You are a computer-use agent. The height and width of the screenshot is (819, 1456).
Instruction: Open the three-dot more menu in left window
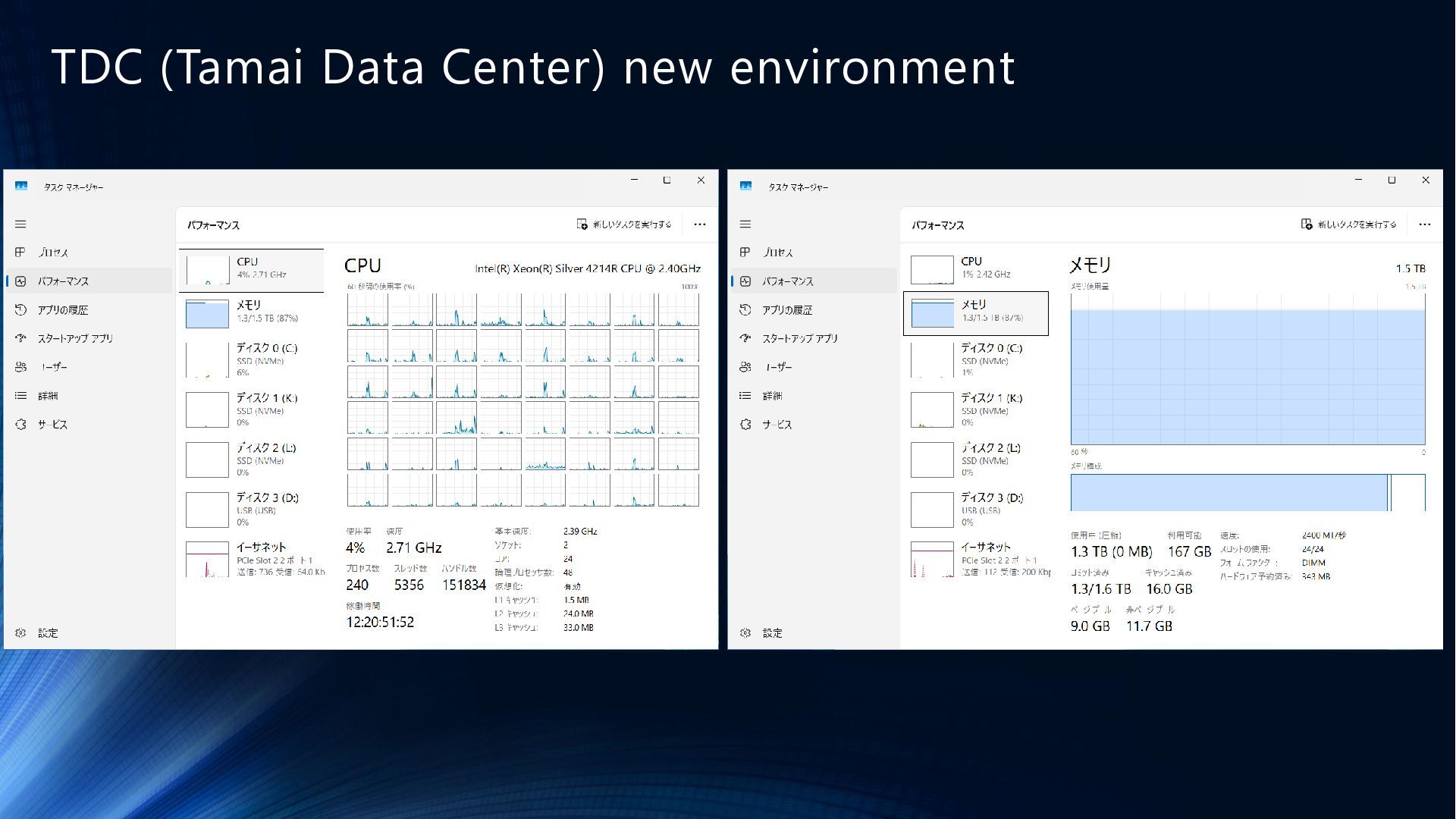[x=700, y=224]
